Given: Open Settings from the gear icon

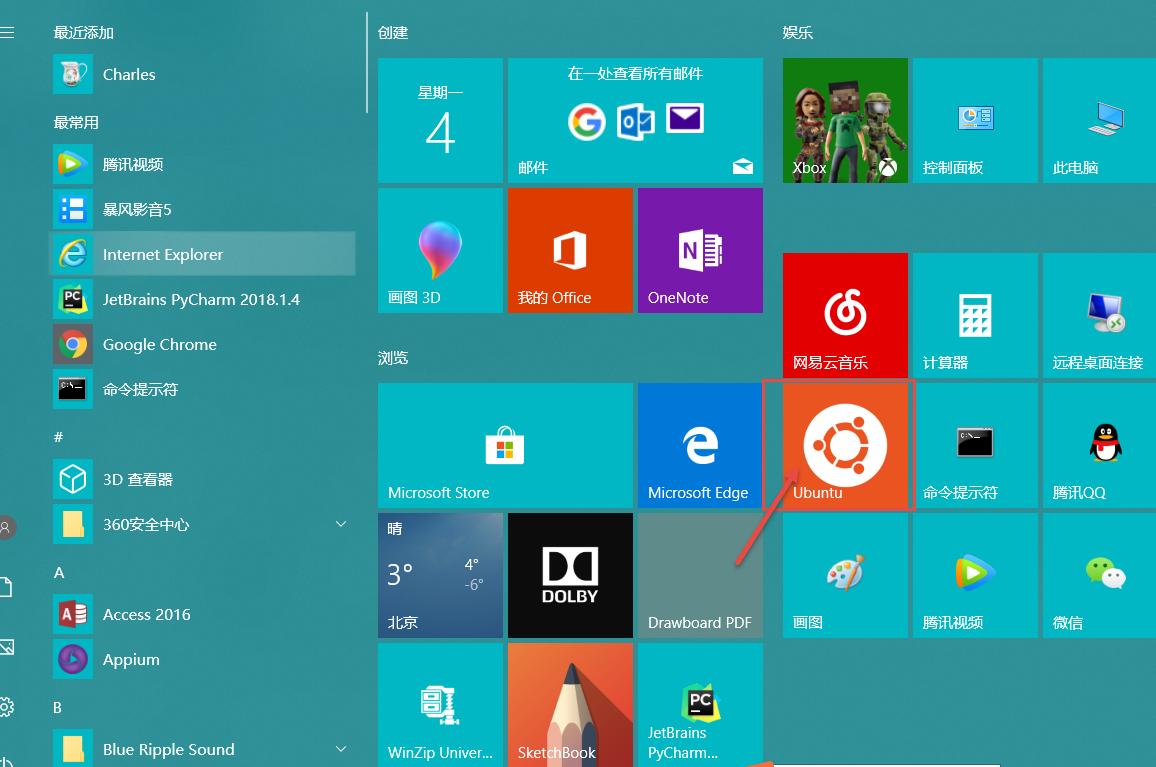Looking at the screenshot, I should coord(7,707).
